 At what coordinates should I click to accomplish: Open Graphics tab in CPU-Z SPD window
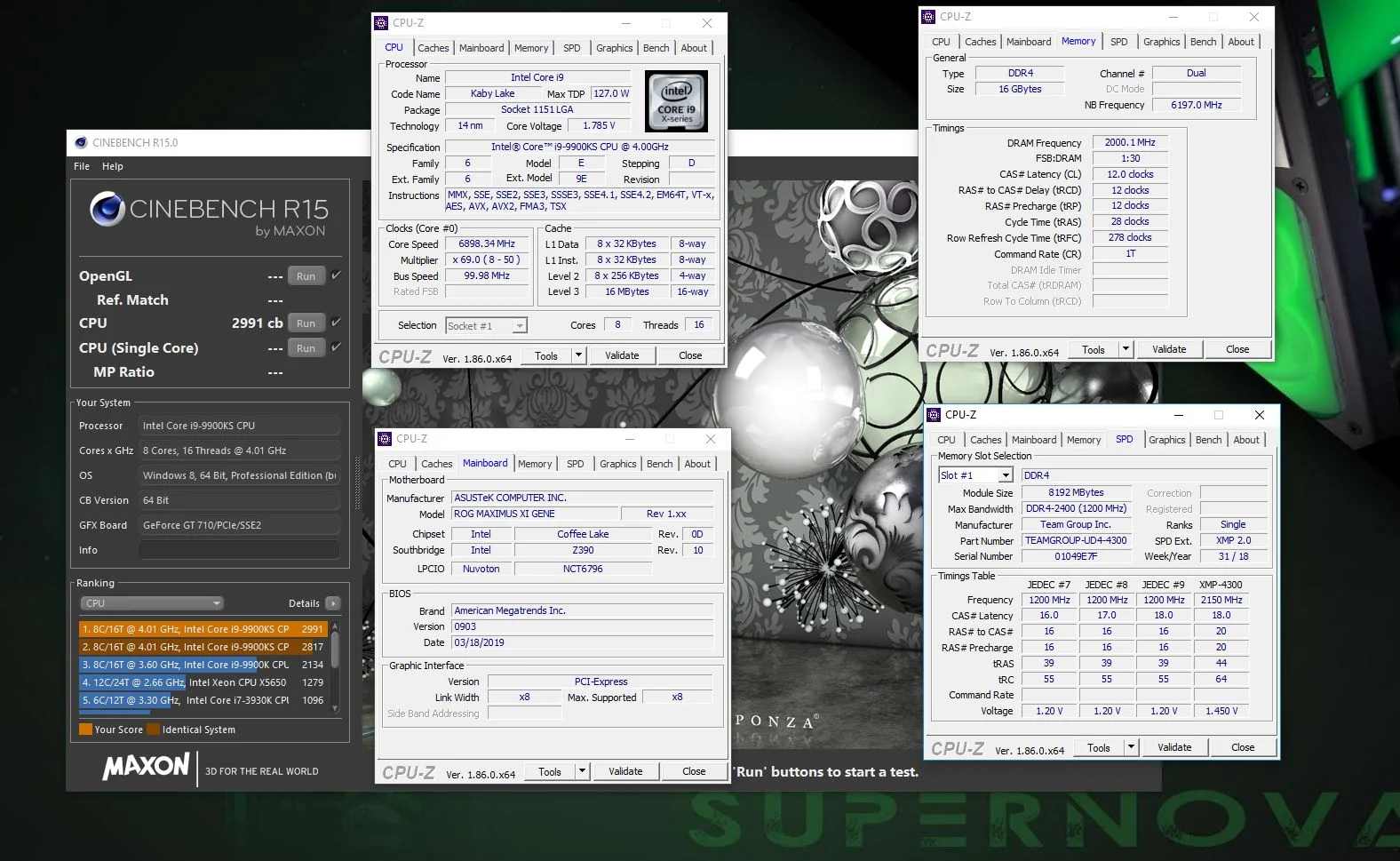1167,440
